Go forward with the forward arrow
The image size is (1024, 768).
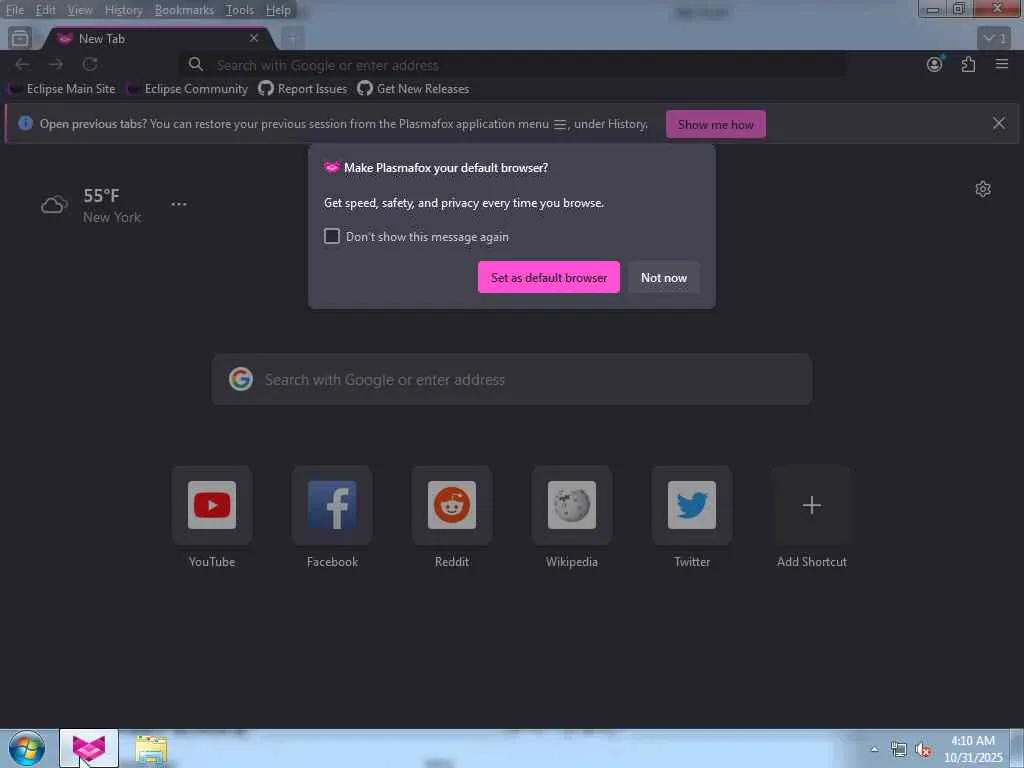(56, 64)
